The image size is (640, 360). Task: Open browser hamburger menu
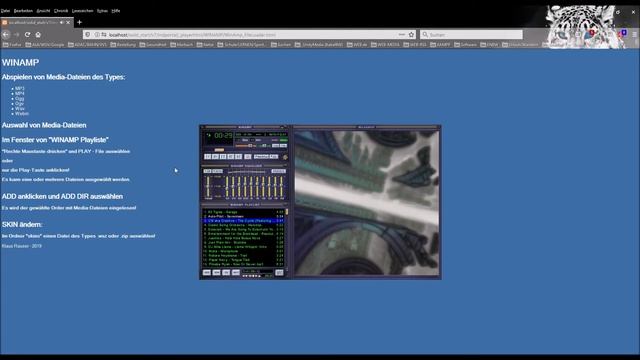click(x=635, y=35)
